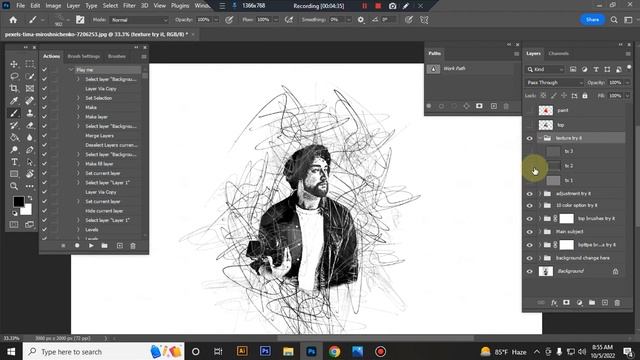Select the Dodge tool
The height and width of the screenshot is (360, 640).
14,150
